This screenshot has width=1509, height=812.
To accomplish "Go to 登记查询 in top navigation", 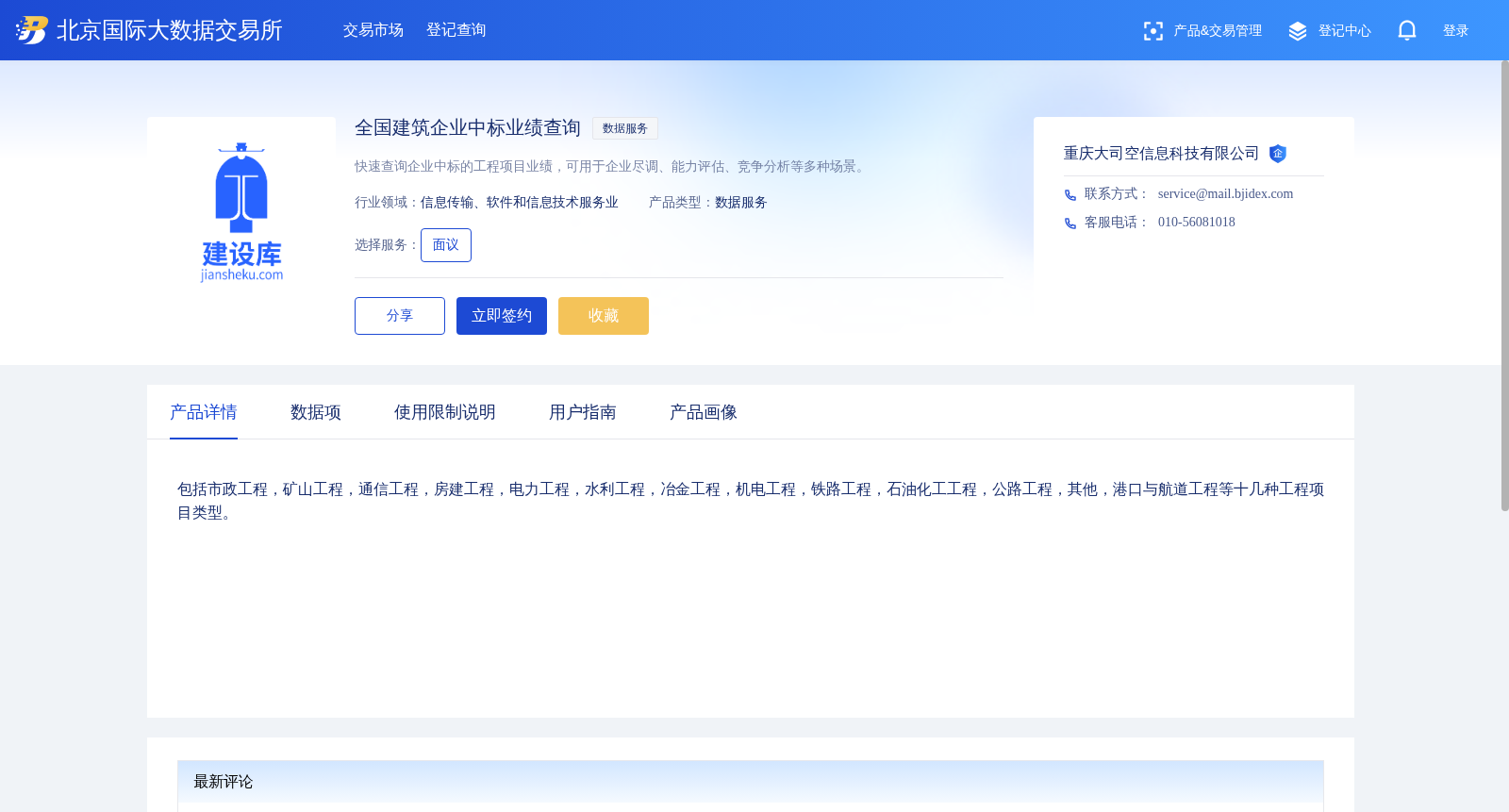I will click(x=456, y=30).
